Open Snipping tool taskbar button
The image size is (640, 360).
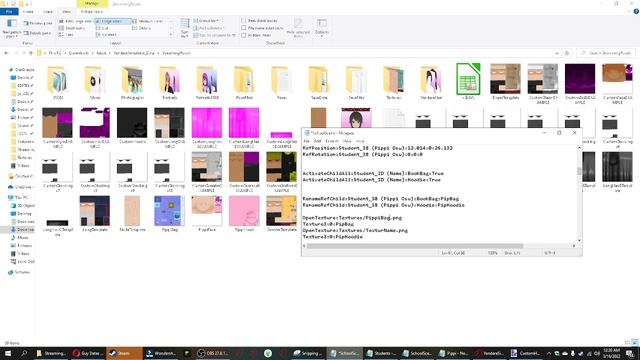coord(308,353)
